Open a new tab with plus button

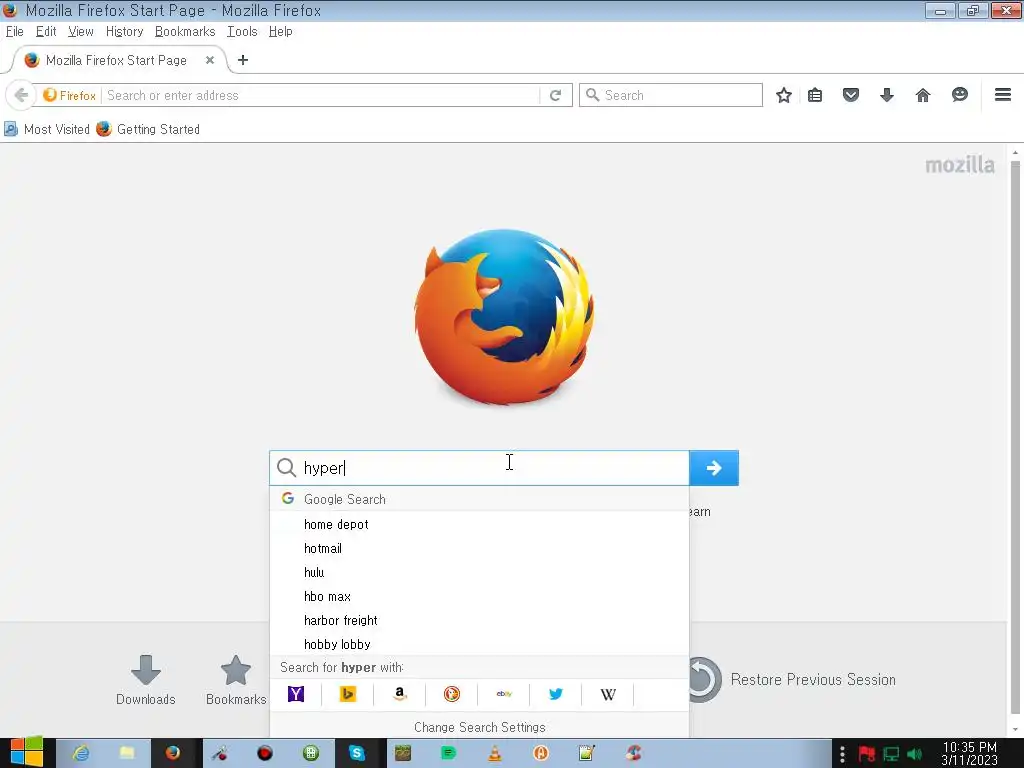click(243, 60)
